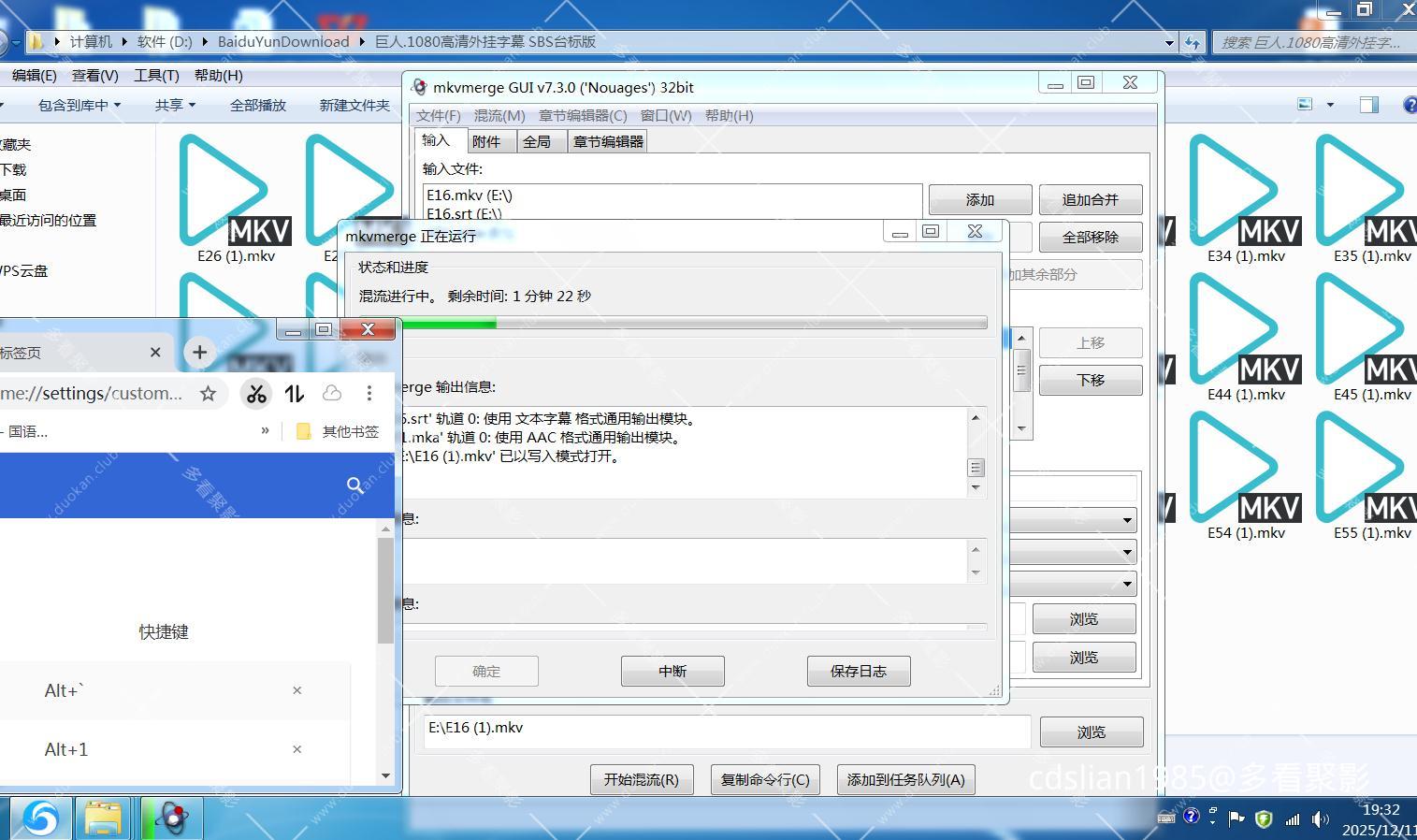Use the browser screenshot scissors tool

pyautogui.click(x=256, y=393)
